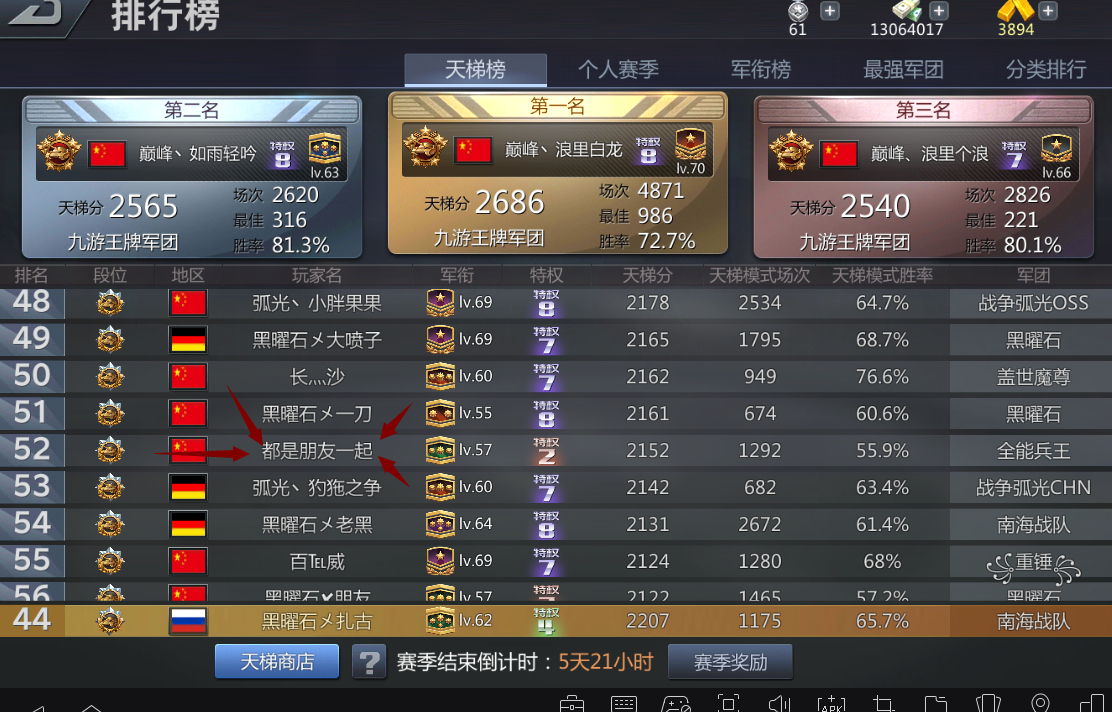Open the 军衔榜 tab
This screenshot has height=712, width=1112.
[x=760, y=69]
